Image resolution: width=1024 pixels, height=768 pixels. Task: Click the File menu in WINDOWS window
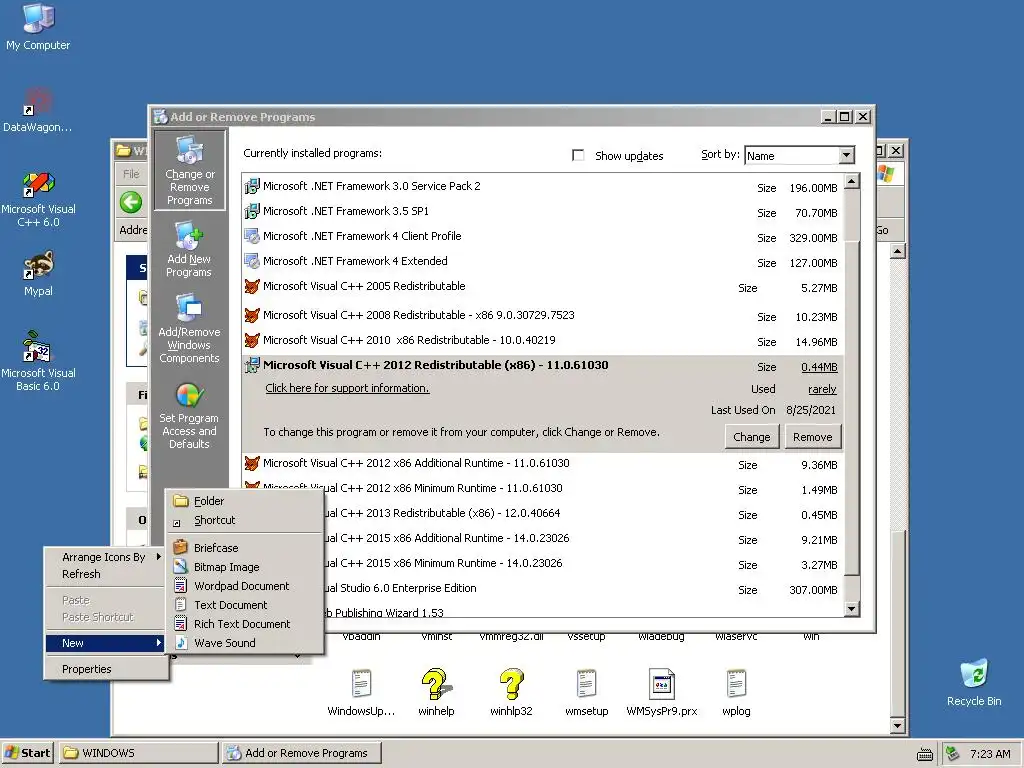(131, 174)
